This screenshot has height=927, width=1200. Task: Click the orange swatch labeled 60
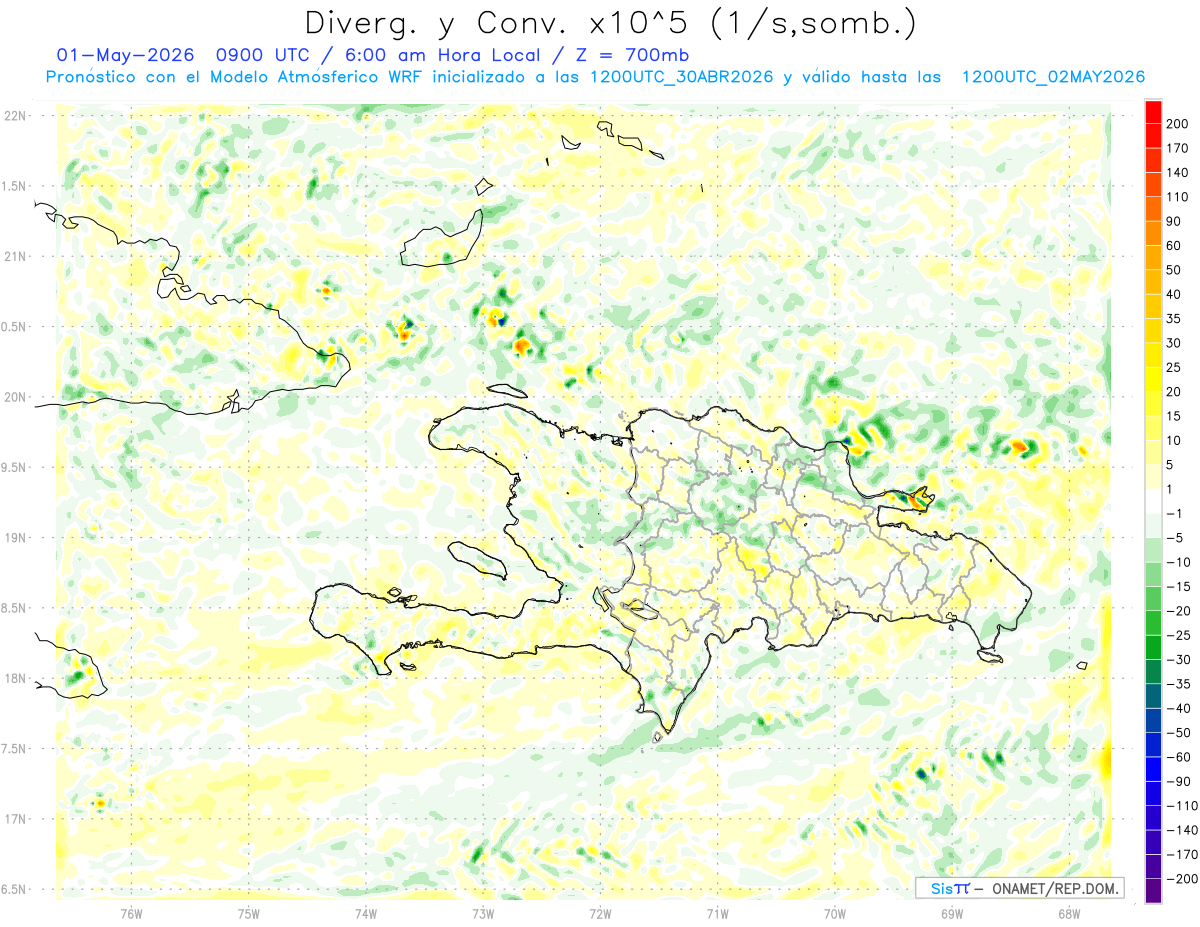[1153, 233]
